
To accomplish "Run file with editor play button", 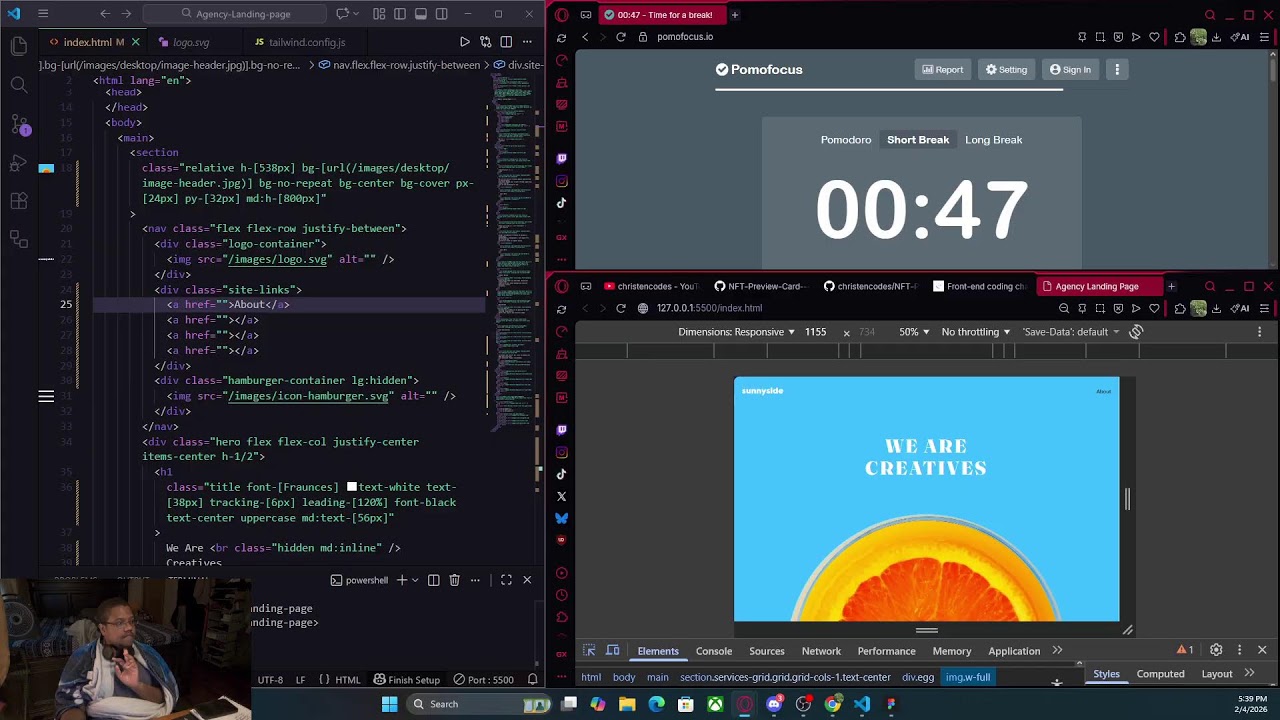I will click(x=464, y=42).
